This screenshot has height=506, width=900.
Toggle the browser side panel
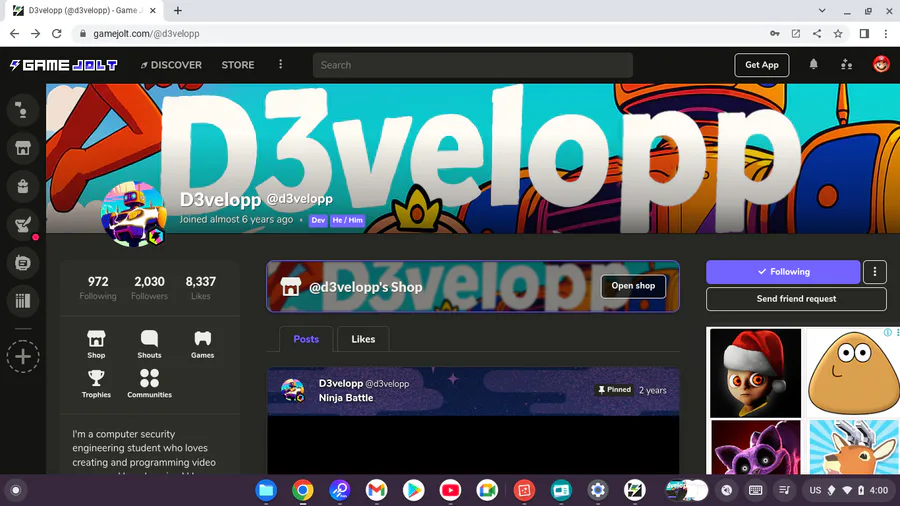864,34
